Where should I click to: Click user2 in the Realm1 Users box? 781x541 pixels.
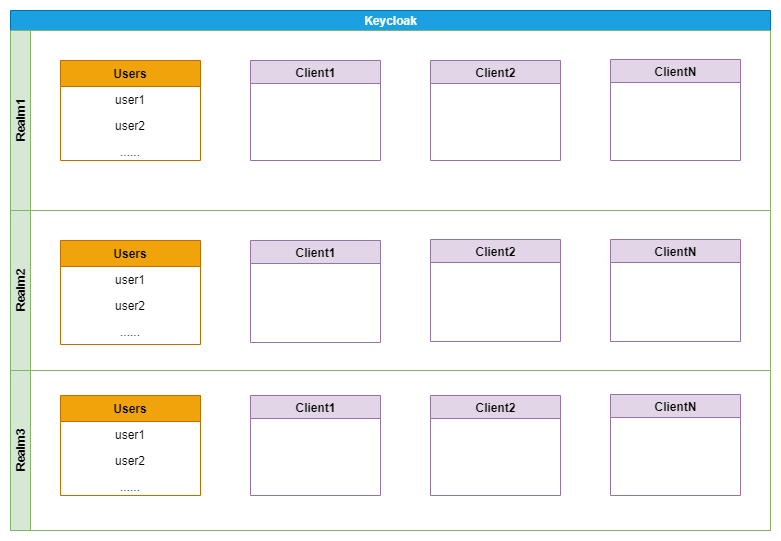coord(130,126)
